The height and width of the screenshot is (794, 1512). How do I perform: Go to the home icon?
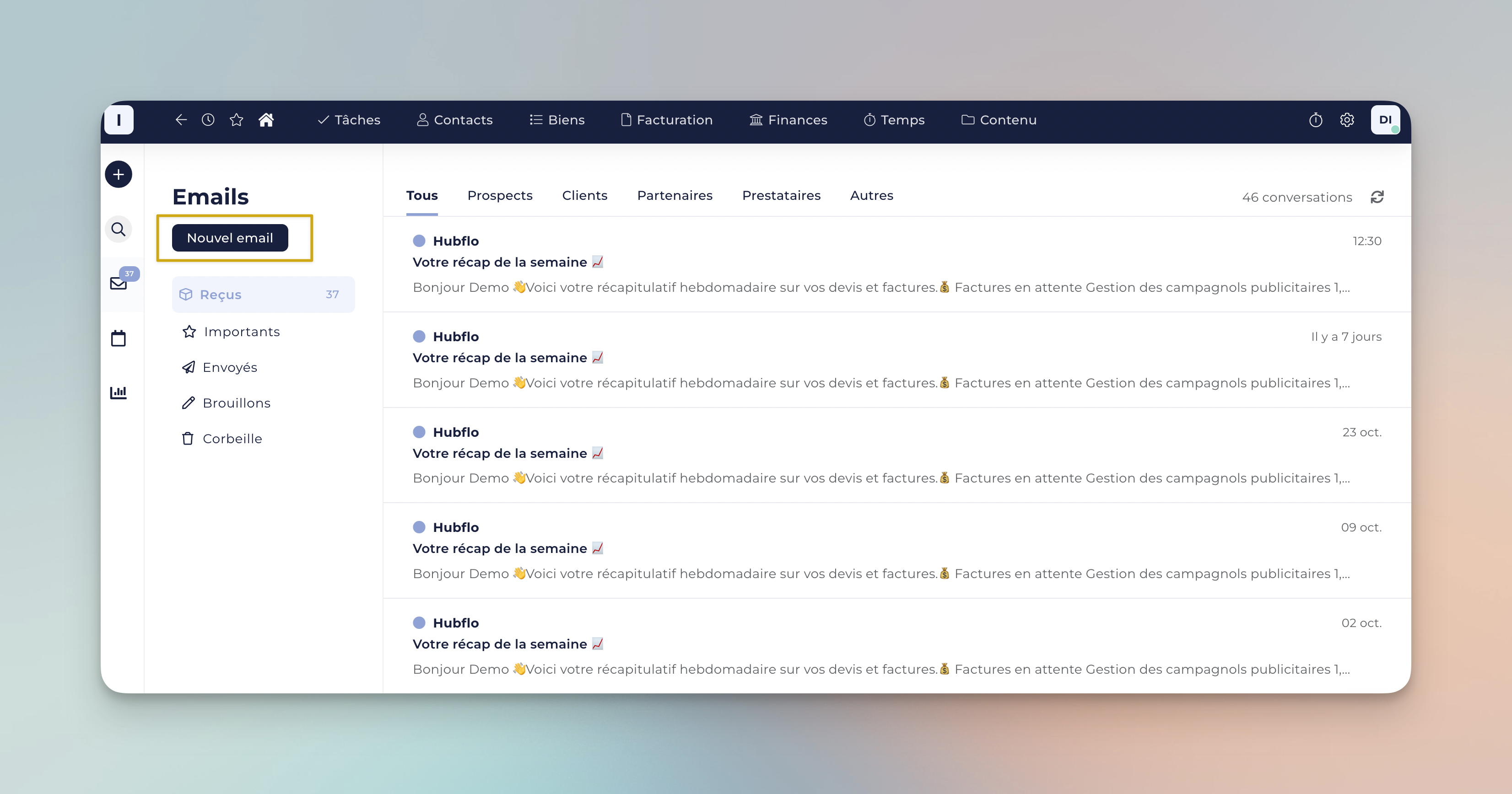[x=266, y=120]
